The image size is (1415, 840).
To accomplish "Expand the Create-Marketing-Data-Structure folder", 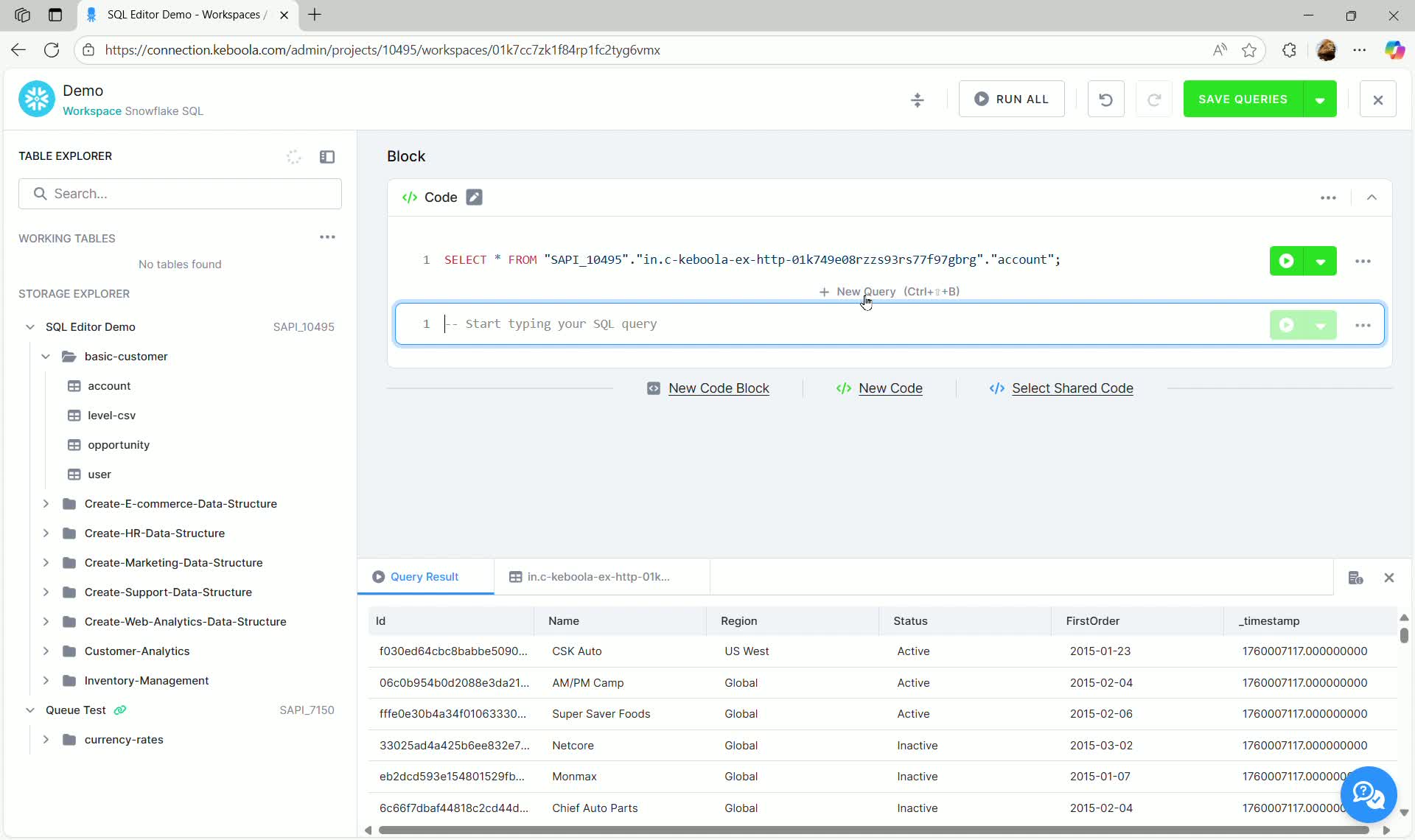I will point(46,562).
